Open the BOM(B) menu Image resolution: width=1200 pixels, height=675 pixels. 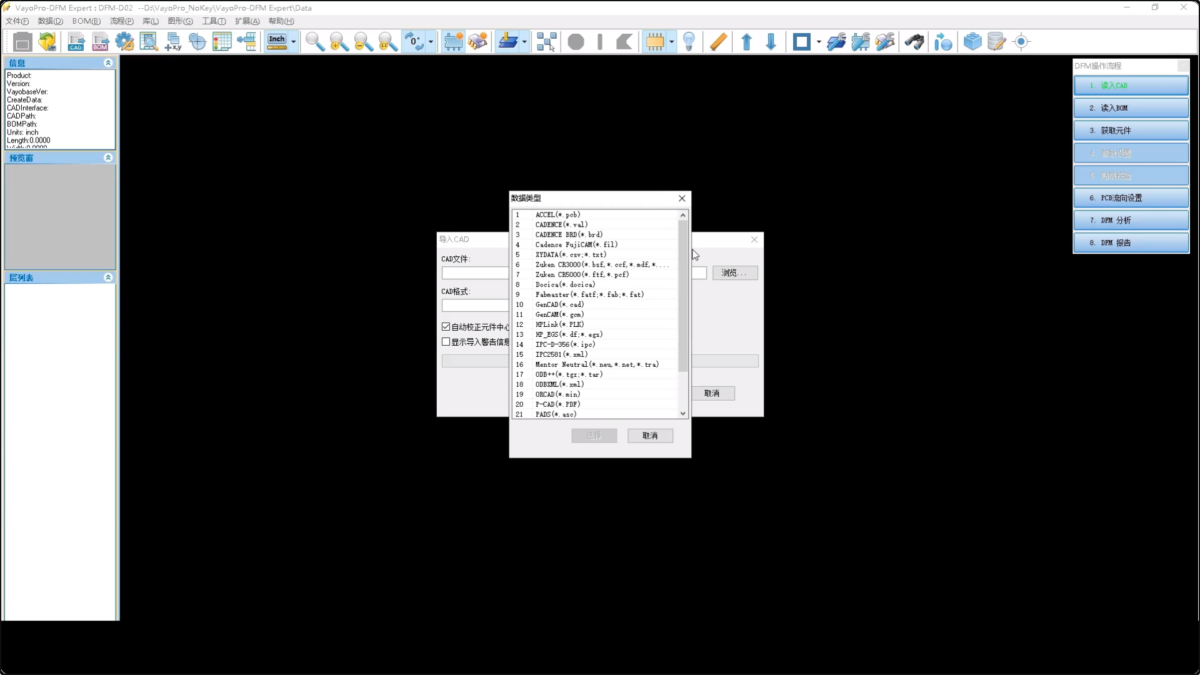[86, 21]
